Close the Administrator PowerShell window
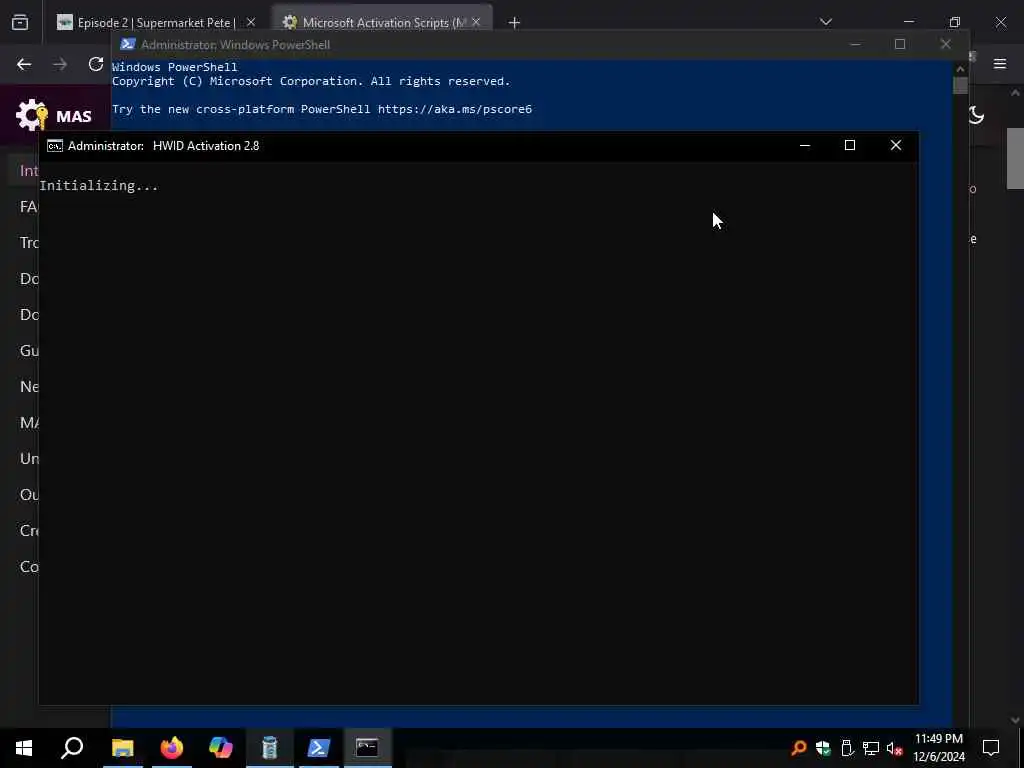 point(946,44)
